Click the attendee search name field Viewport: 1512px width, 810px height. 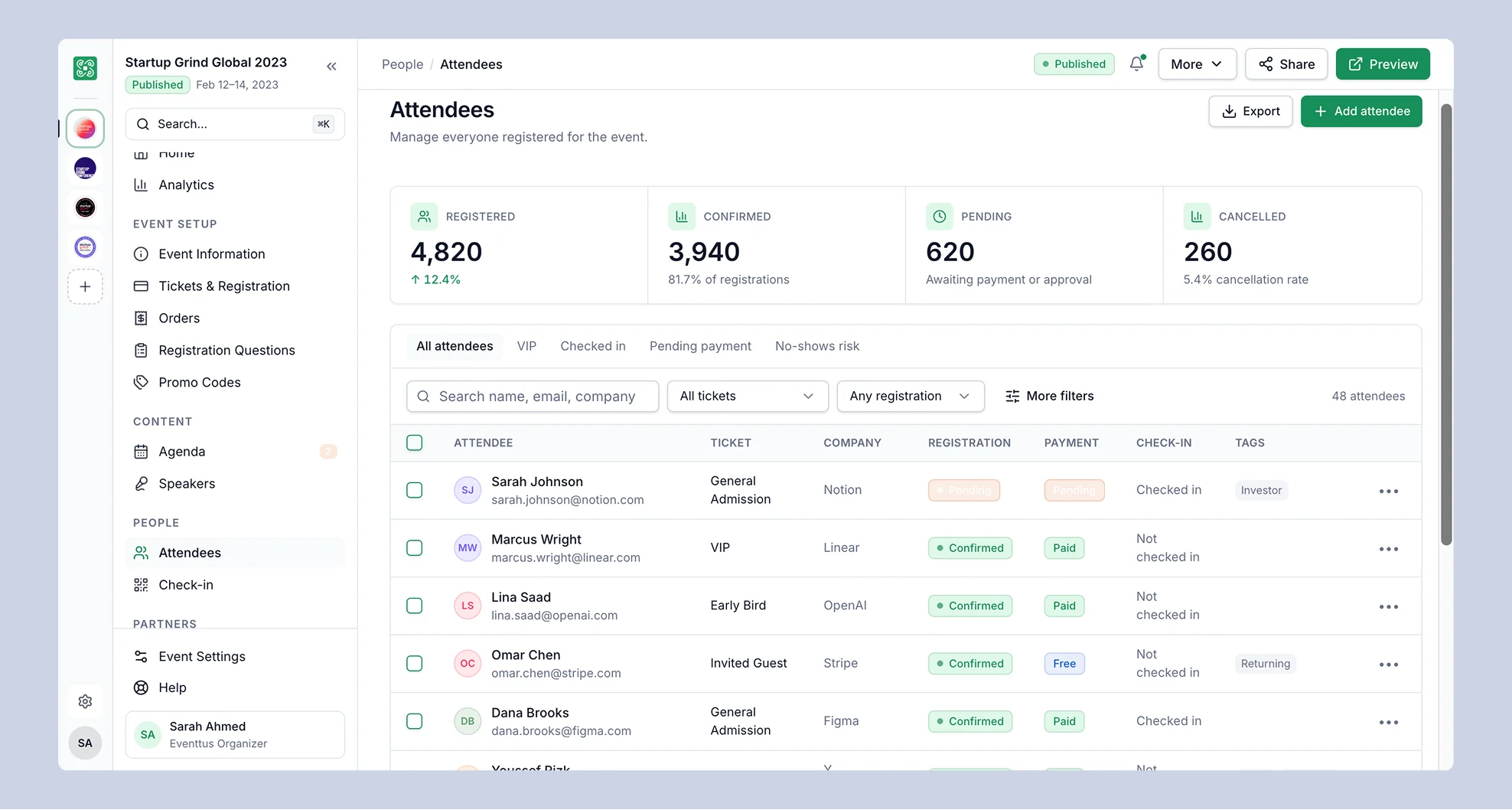click(x=533, y=397)
